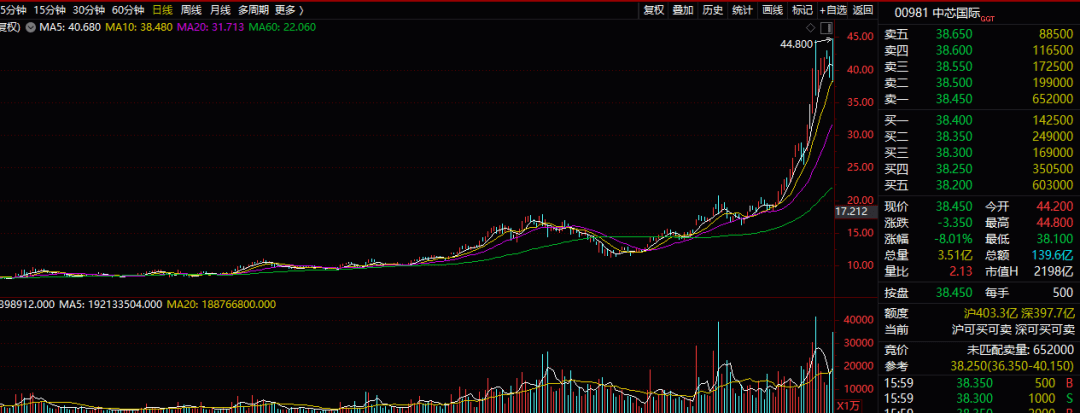Expand the round arrow before MA5
The image size is (1080, 413).
(30, 27)
